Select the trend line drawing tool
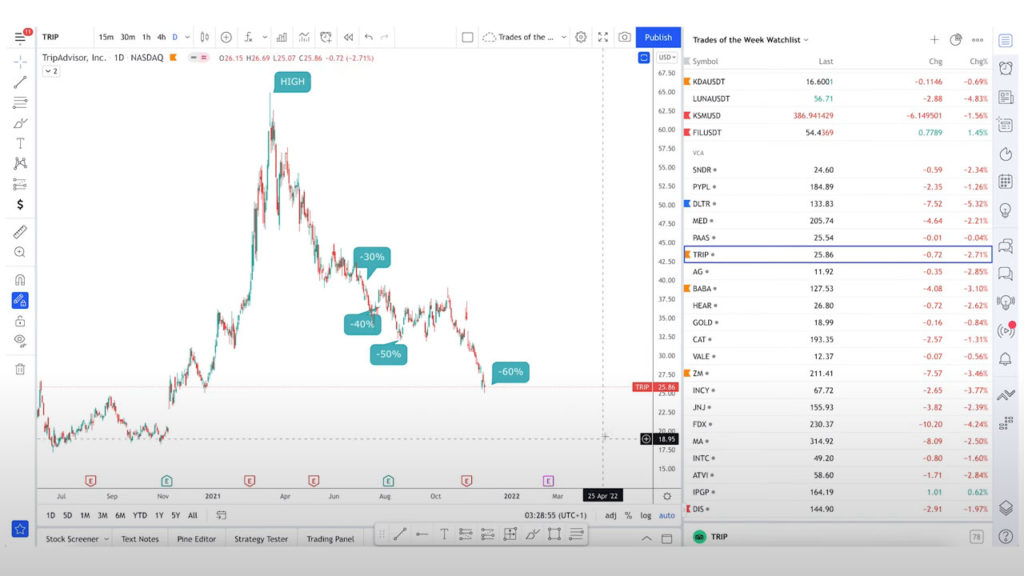Screen dimensions: 1024x576 pyautogui.click(x=20, y=82)
